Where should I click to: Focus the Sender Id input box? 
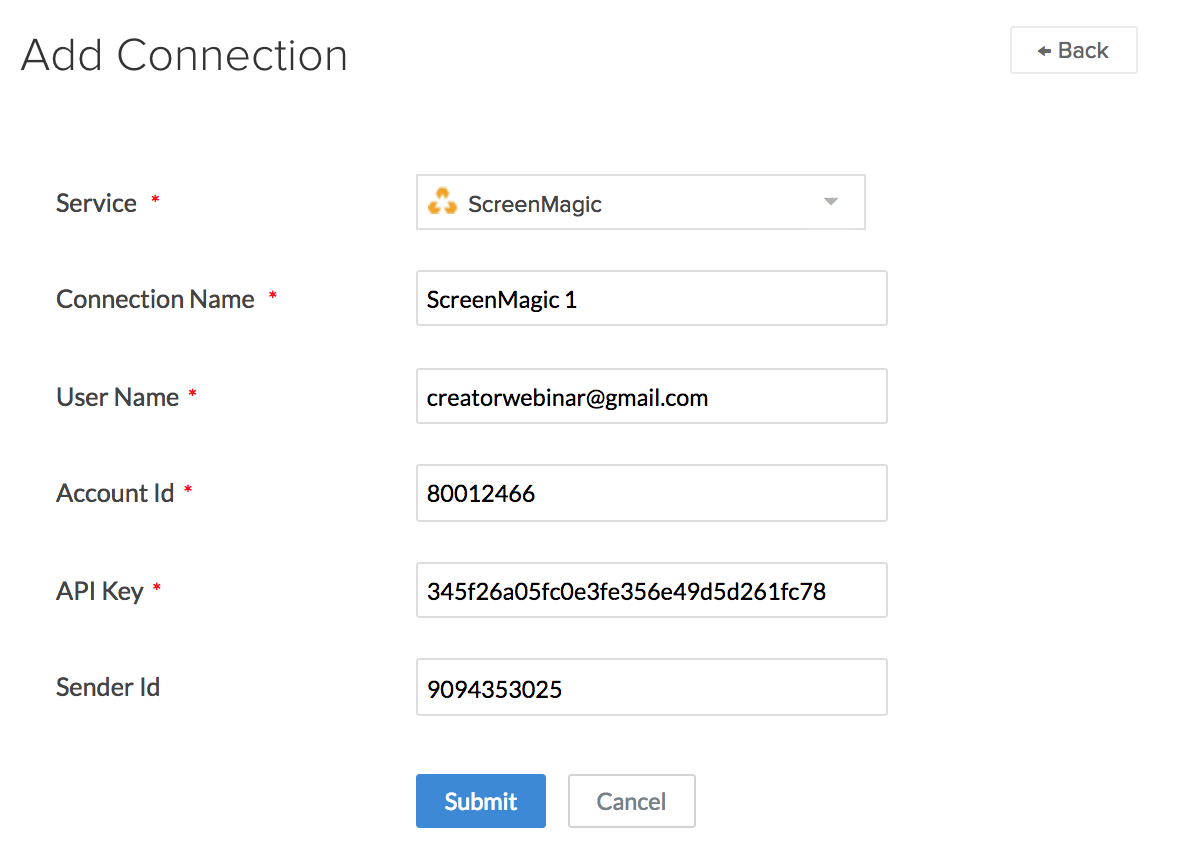point(651,687)
